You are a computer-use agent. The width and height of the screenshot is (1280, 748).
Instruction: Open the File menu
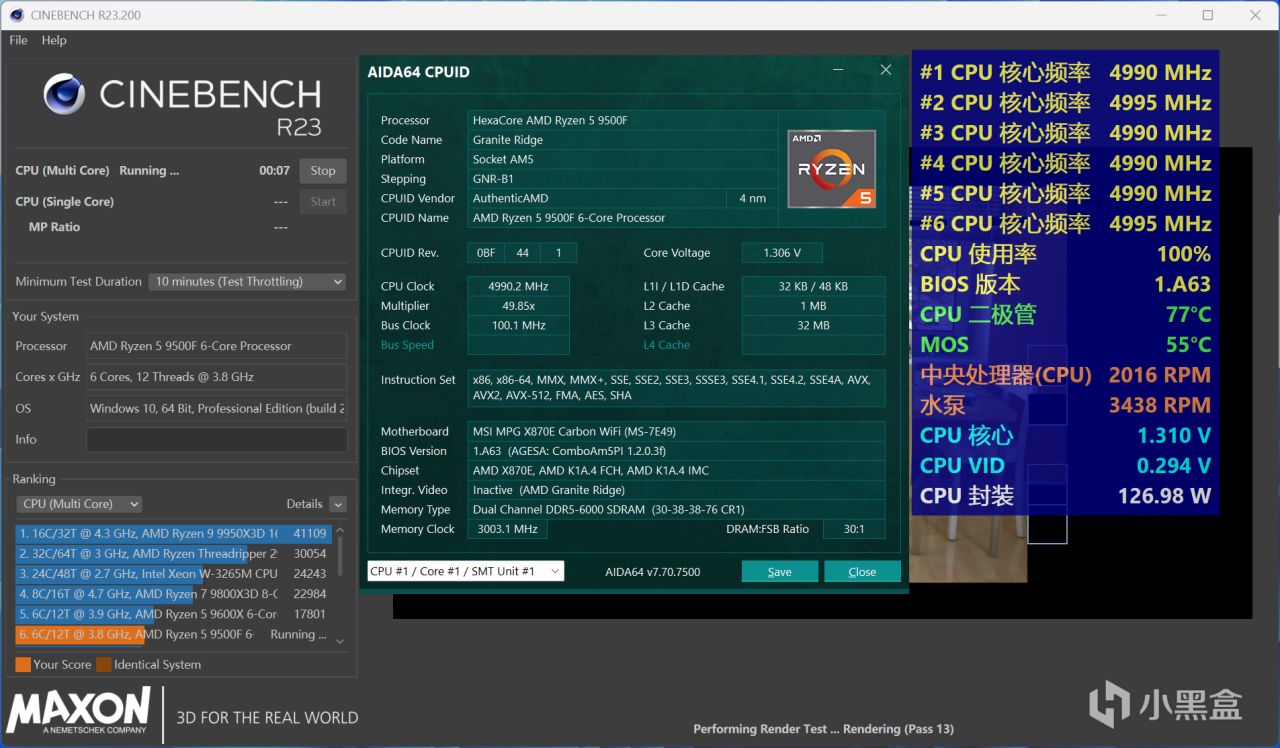[18, 40]
